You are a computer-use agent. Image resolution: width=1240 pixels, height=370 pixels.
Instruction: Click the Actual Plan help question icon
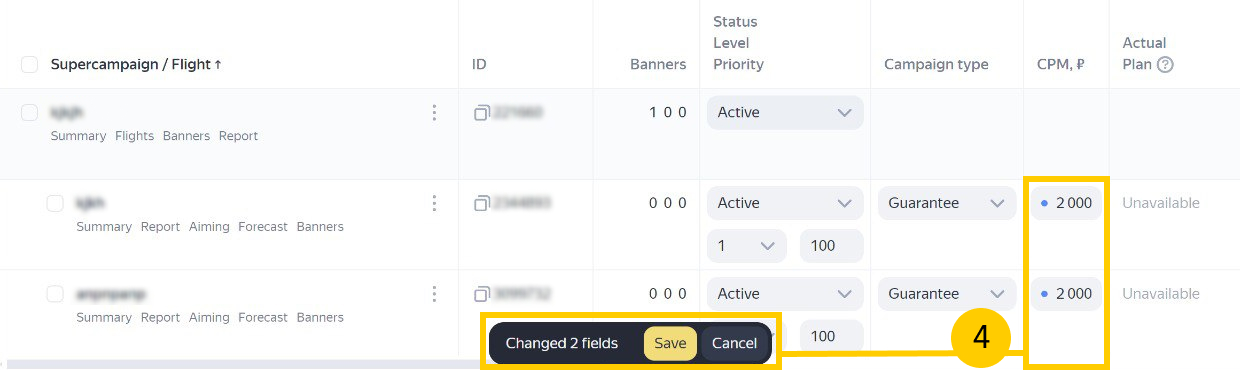tap(1165, 64)
